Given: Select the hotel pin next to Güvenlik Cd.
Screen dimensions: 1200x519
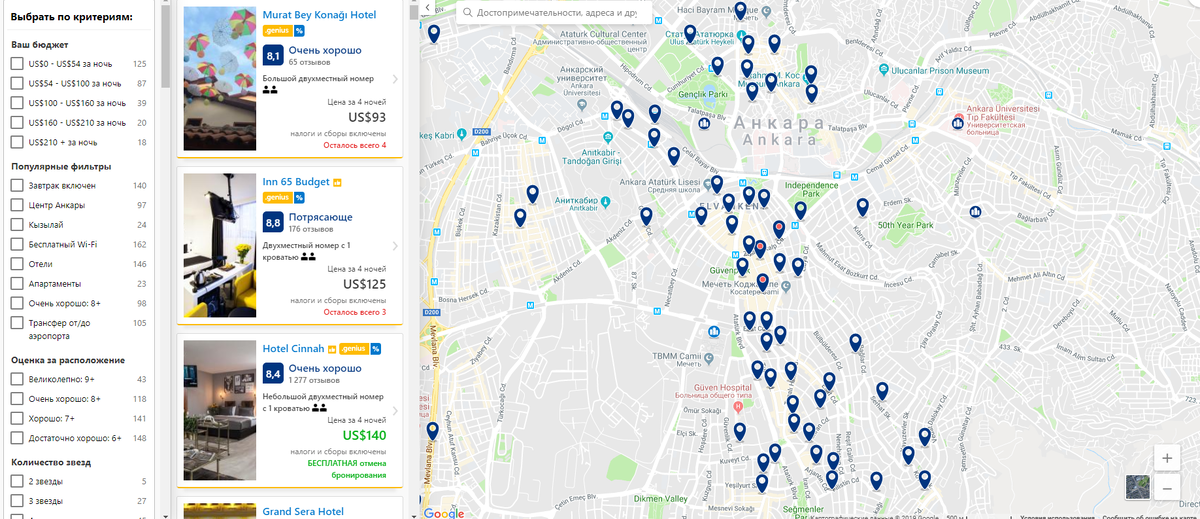Looking at the screenshot, I should point(740,431).
